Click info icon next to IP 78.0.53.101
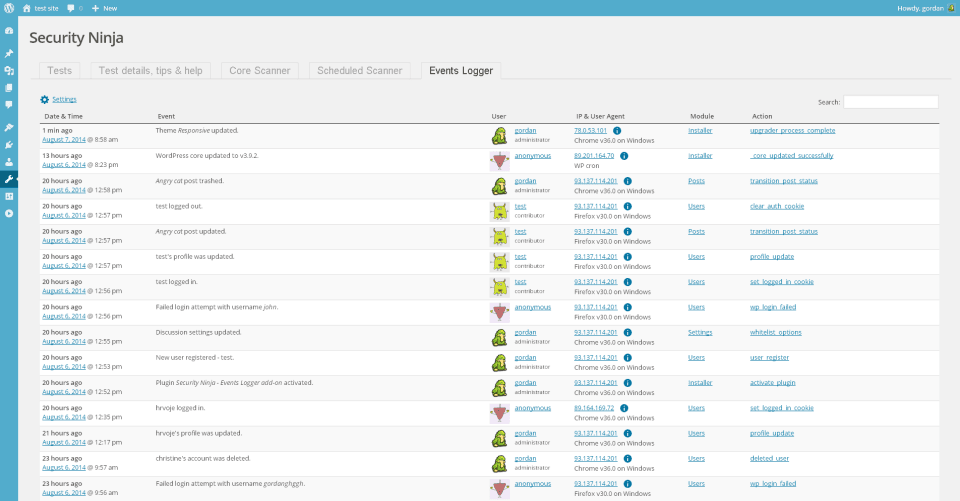The width and height of the screenshot is (960, 501). pos(617,130)
